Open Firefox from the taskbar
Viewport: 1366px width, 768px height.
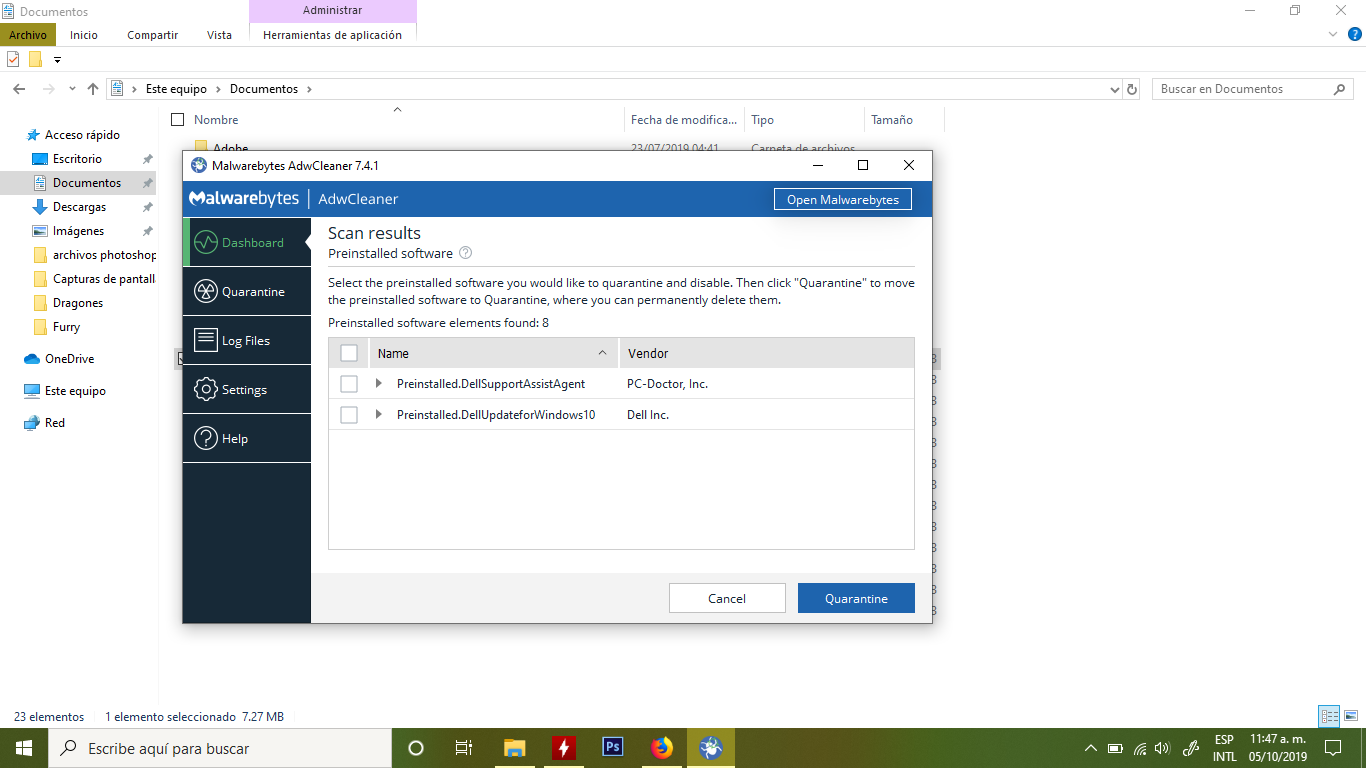pos(662,748)
